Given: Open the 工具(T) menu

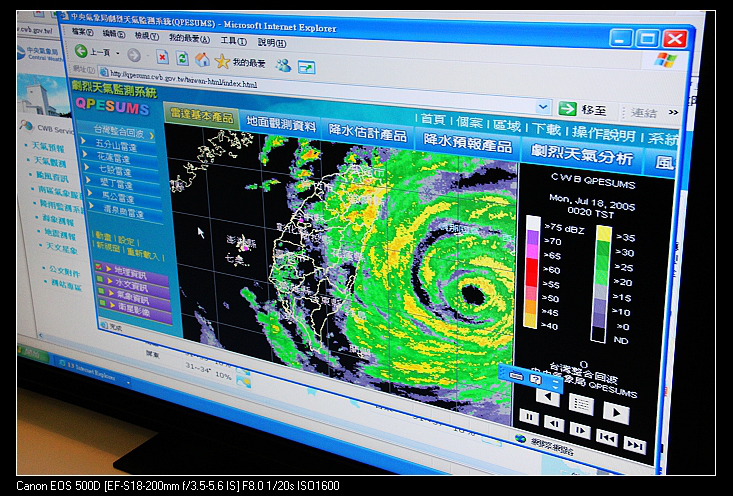Looking at the screenshot, I should [x=234, y=41].
